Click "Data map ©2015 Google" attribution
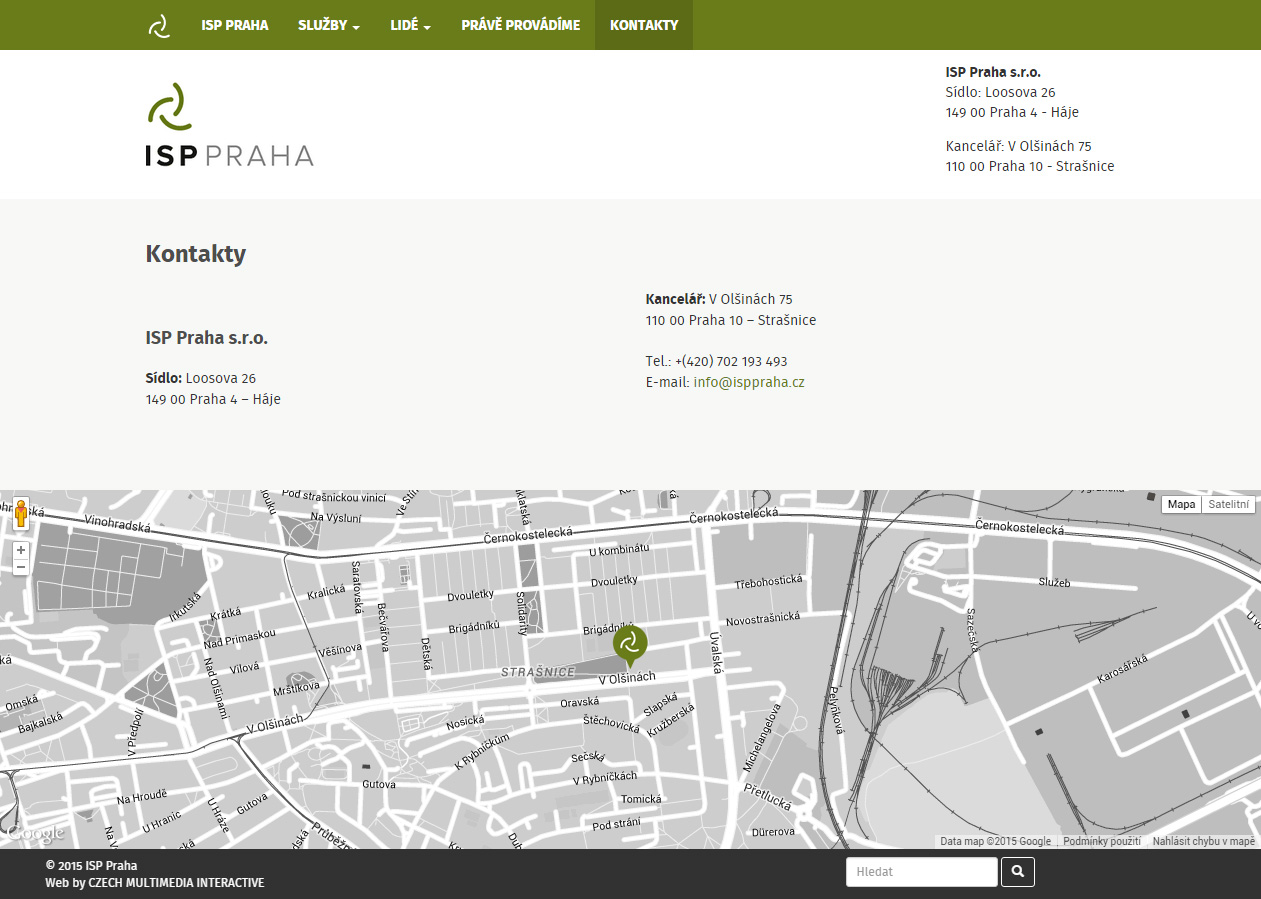 tap(995, 842)
